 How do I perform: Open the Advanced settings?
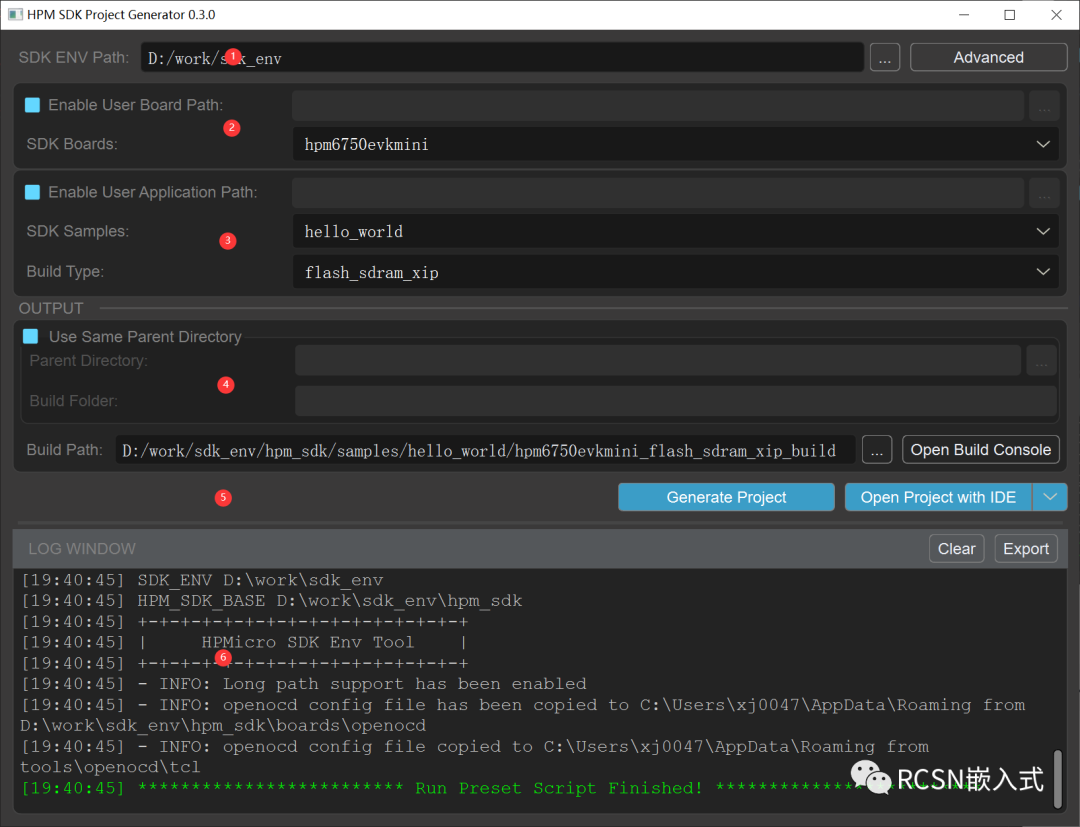[988, 58]
